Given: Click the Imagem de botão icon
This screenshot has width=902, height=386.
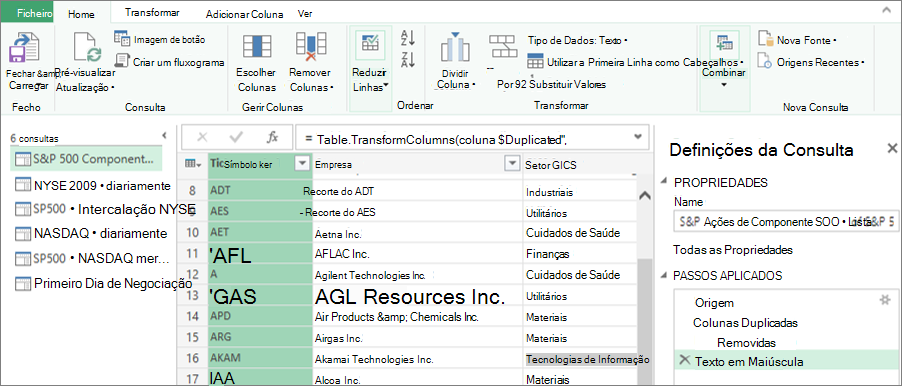Looking at the screenshot, I should (122, 39).
